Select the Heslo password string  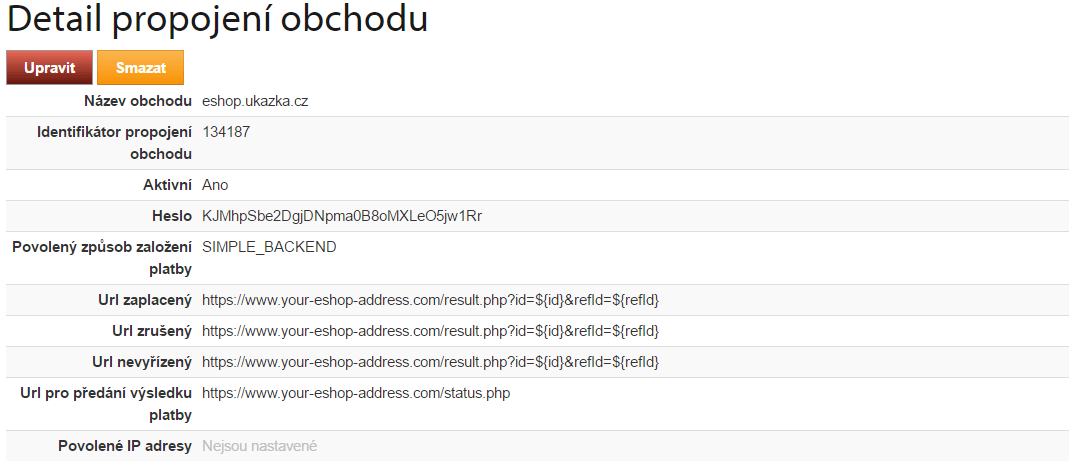pos(342,216)
